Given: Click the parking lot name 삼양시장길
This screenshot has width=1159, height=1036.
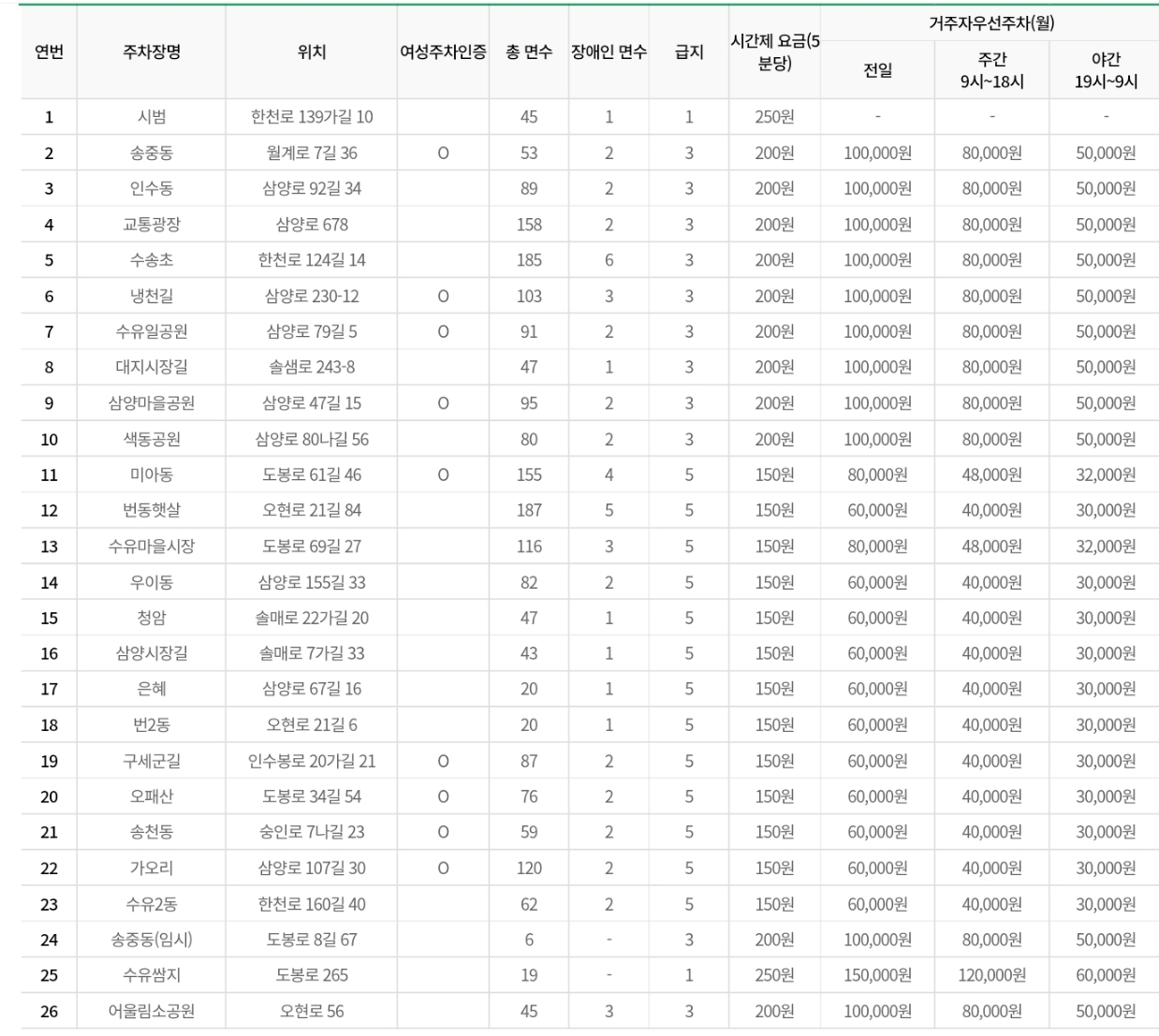Looking at the screenshot, I should pos(151,653).
